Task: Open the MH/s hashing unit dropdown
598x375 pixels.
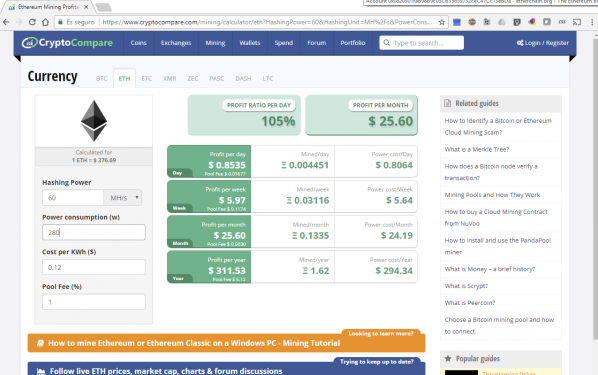Action: click(x=123, y=198)
